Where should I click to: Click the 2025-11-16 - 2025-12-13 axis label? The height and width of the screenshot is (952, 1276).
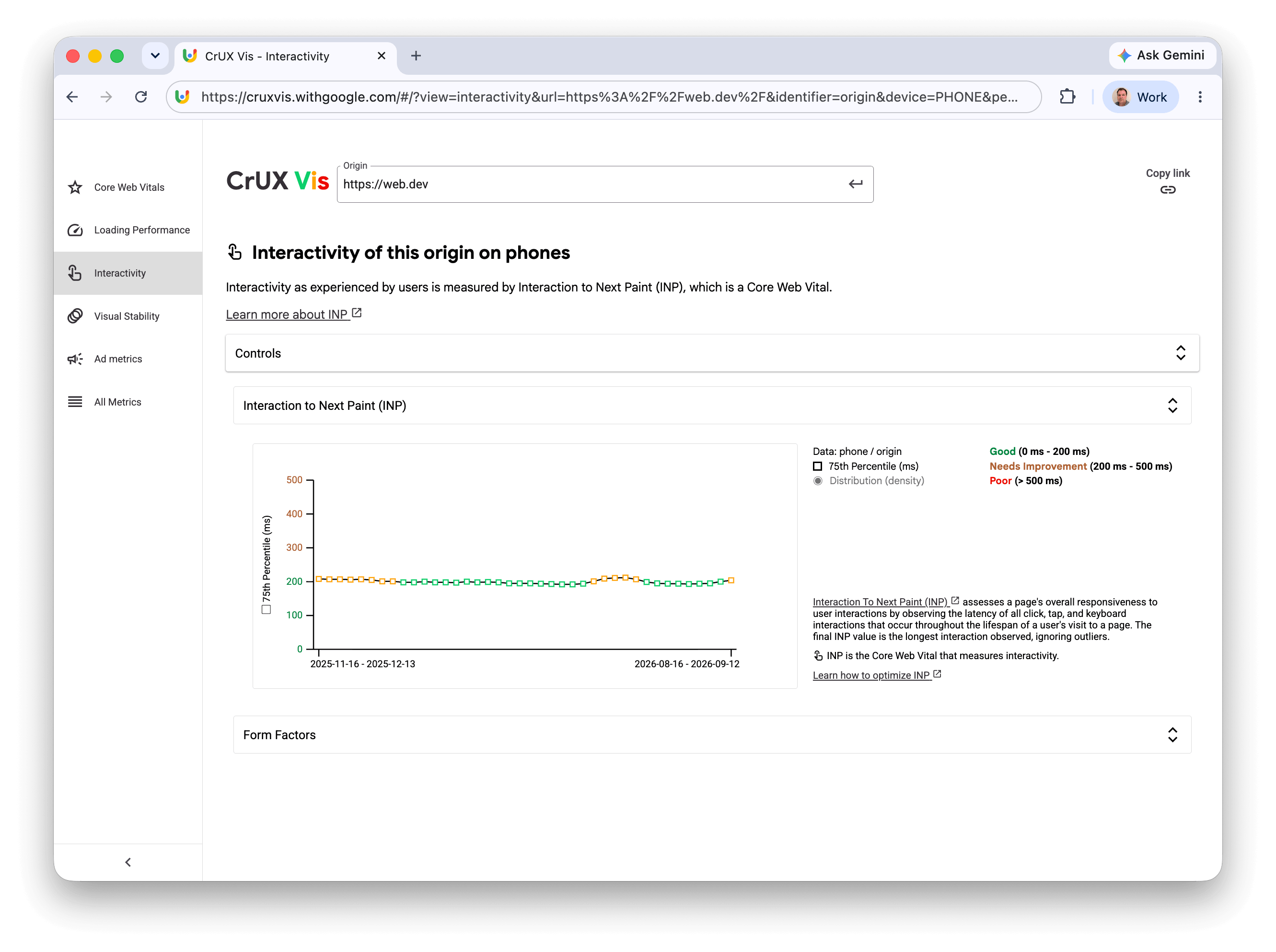362,664
